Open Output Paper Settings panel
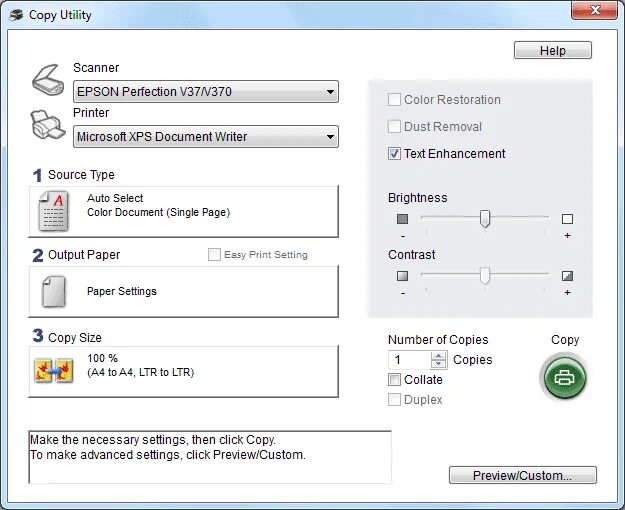The height and width of the screenshot is (510, 625). [183, 291]
